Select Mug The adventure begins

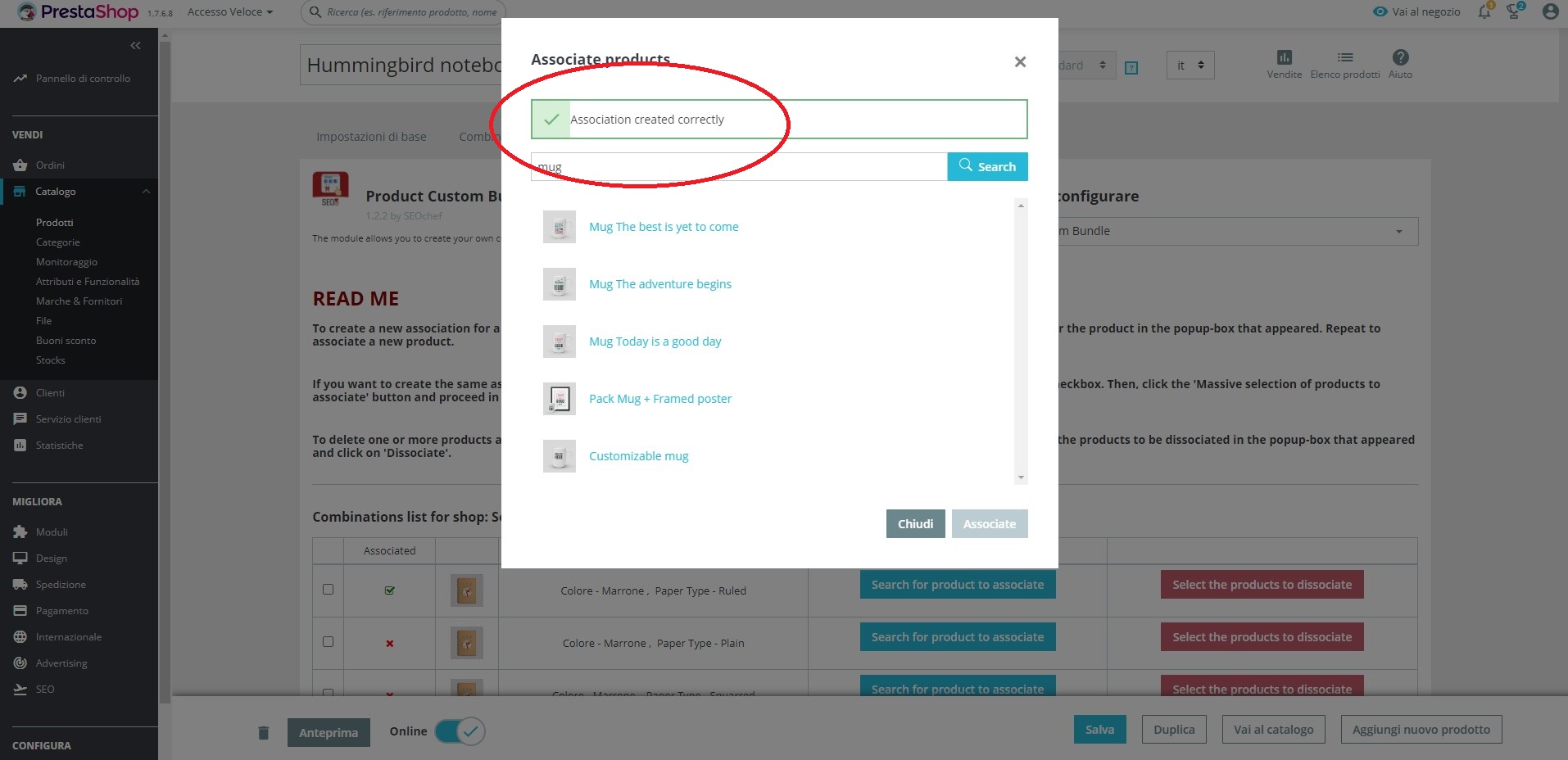660,284
